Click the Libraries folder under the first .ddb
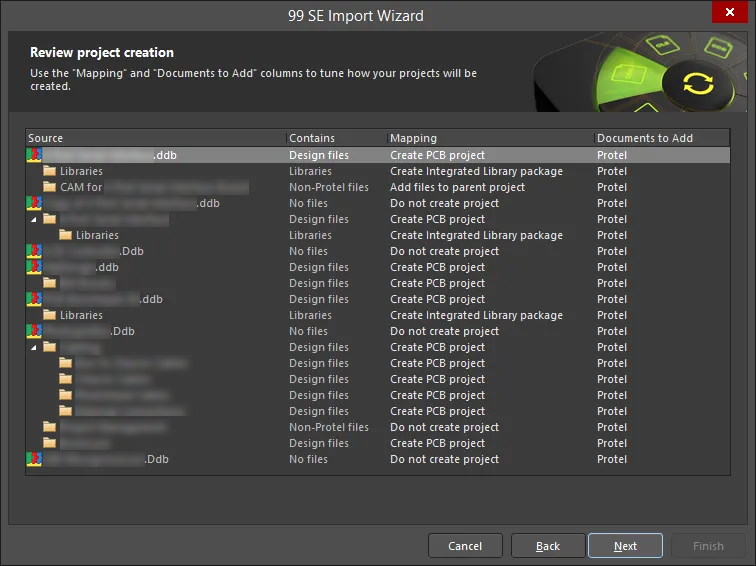 pos(73,171)
